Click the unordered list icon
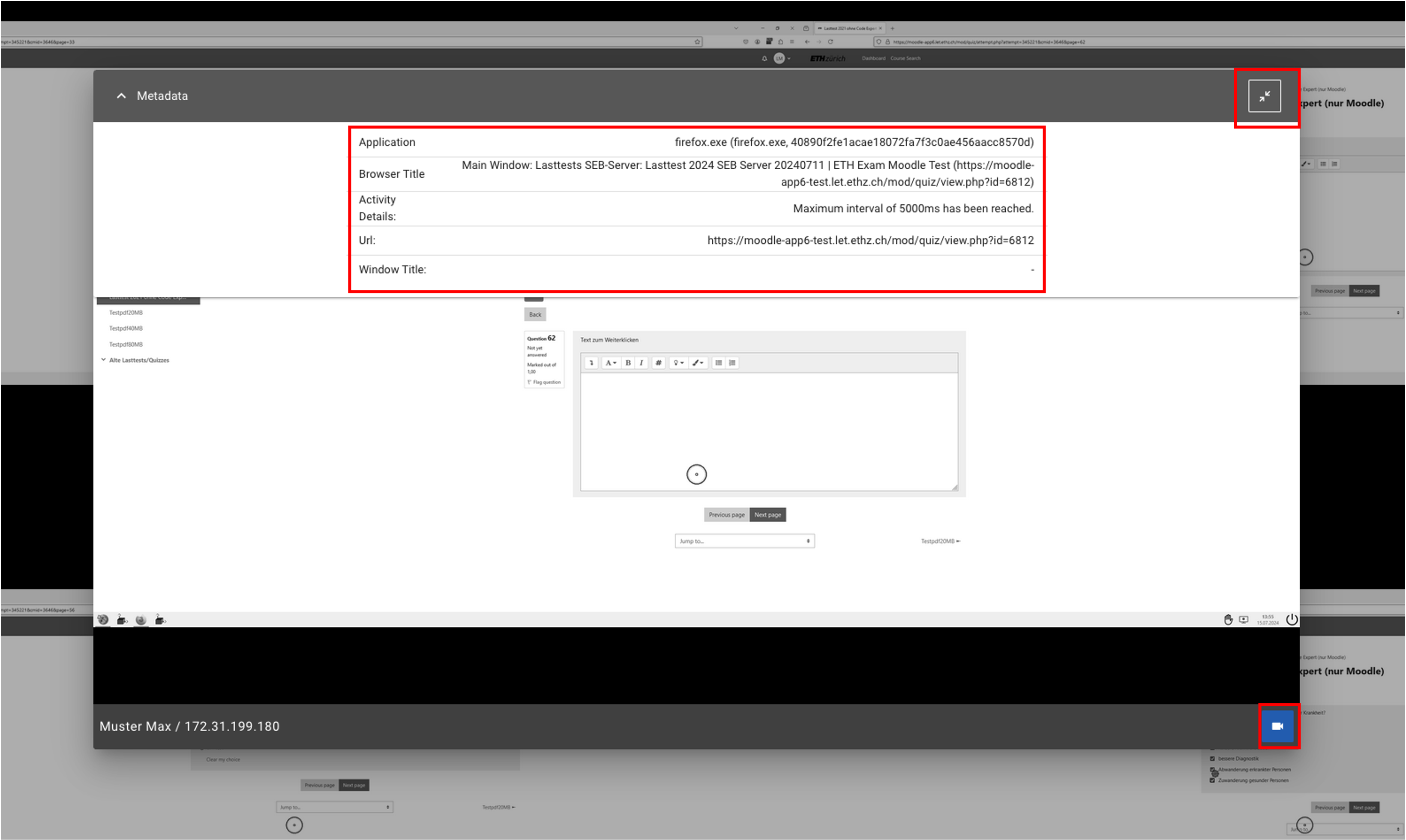 click(x=718, y=363)
